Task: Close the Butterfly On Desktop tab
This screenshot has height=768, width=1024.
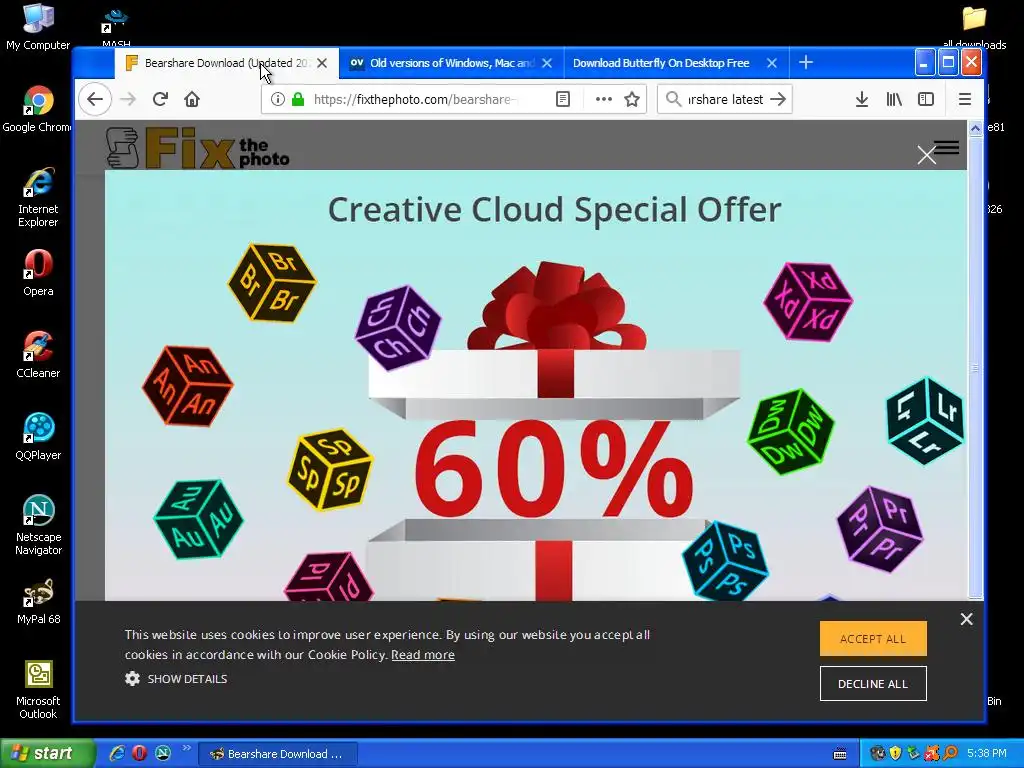Action: pyautogui.click(x=772, y=63)
